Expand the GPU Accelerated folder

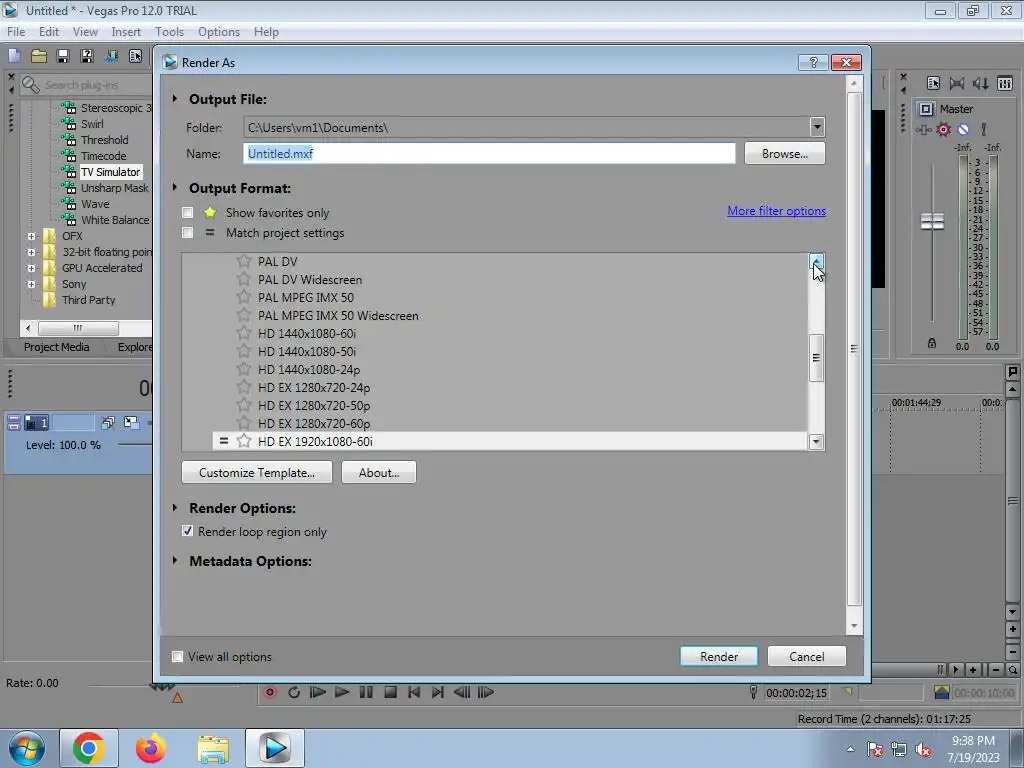pos(31,268)
